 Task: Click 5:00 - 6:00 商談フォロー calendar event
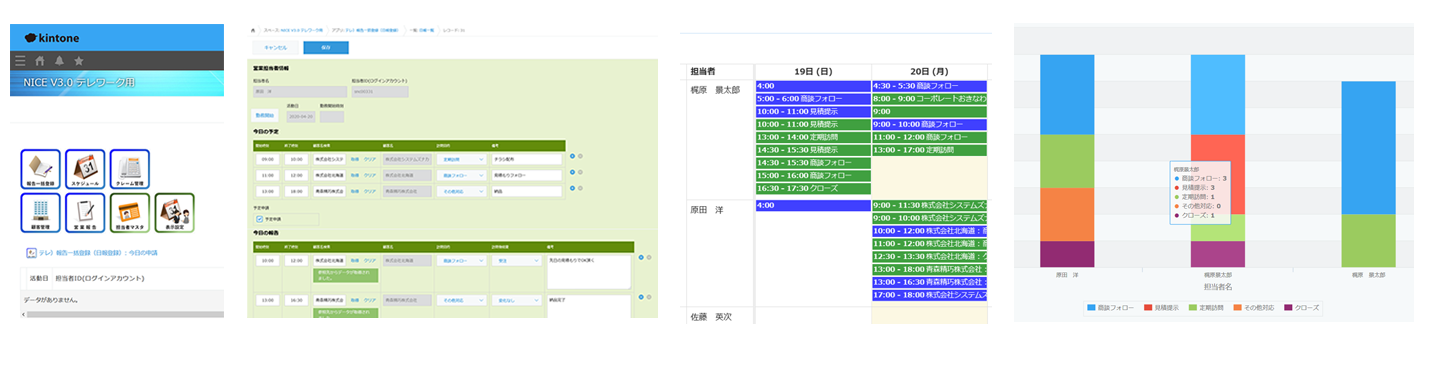click(813, 99)
